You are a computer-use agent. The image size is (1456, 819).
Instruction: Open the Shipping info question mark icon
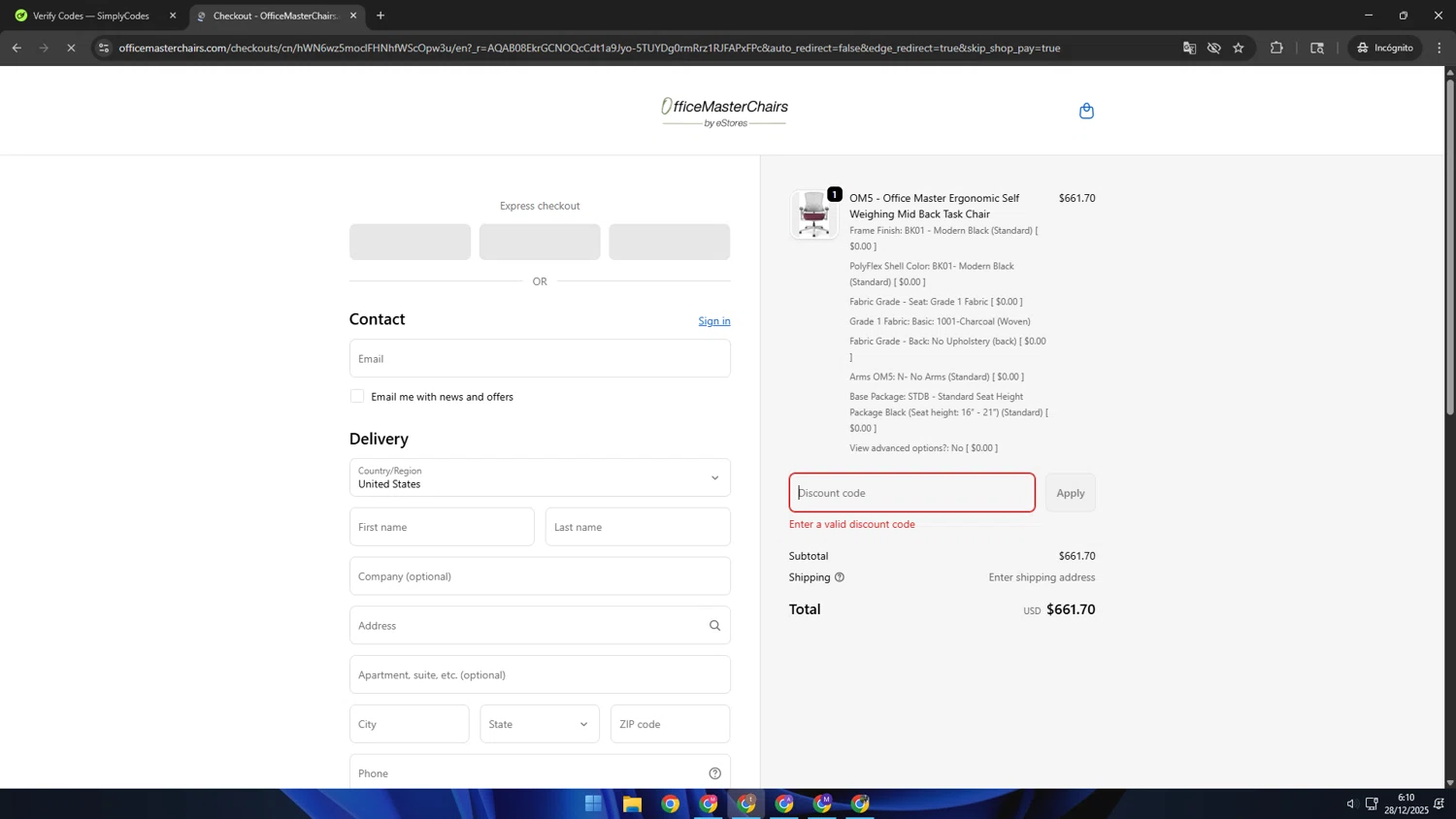(x=840, y=577)
